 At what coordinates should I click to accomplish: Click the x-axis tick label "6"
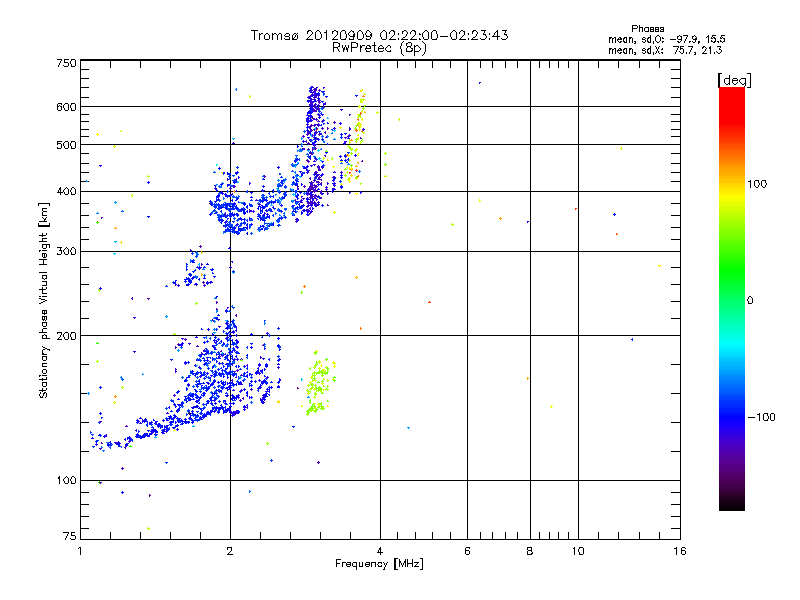[467, 551]
